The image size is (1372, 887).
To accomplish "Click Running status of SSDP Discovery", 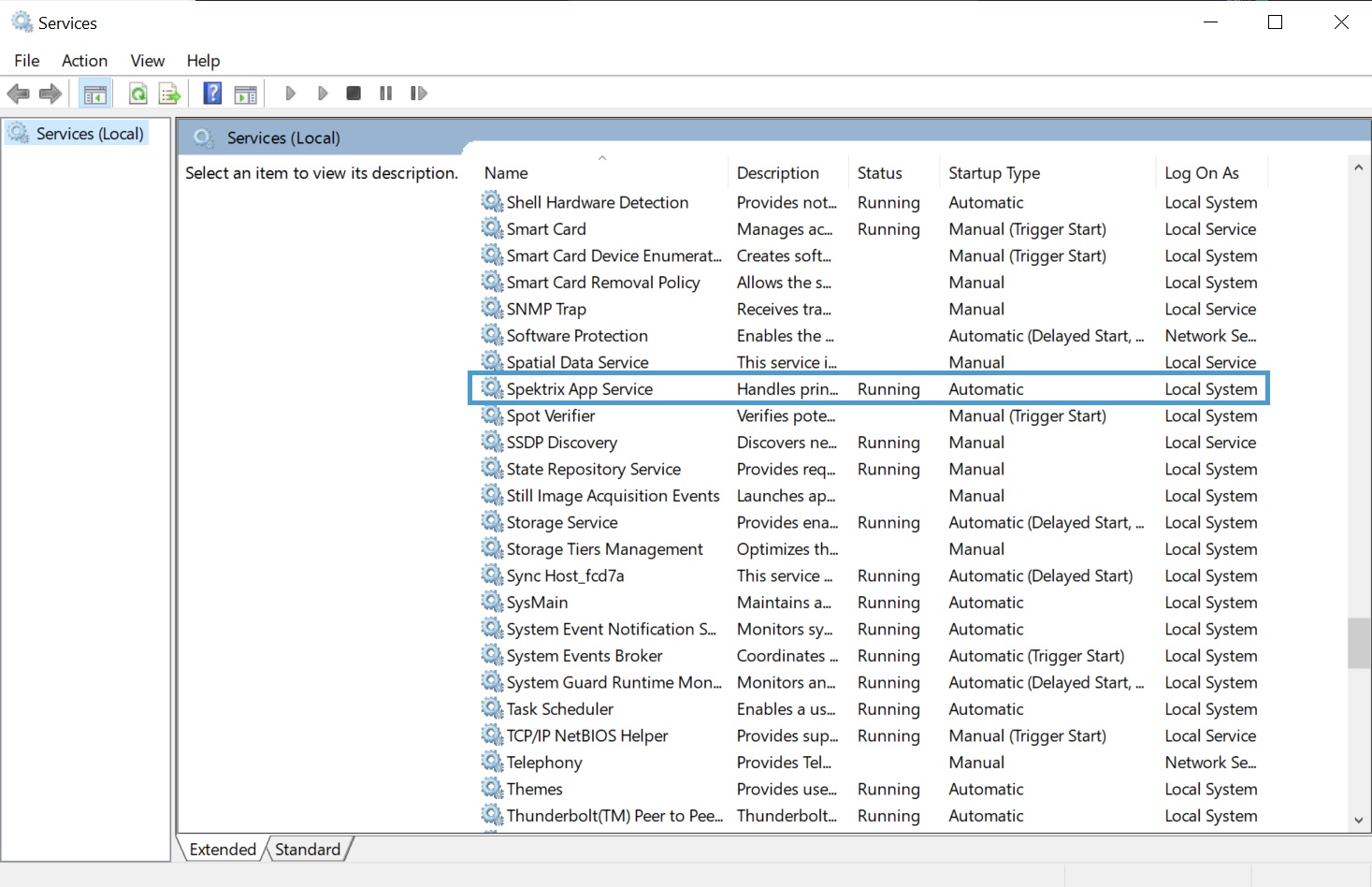I will point(888,443).
